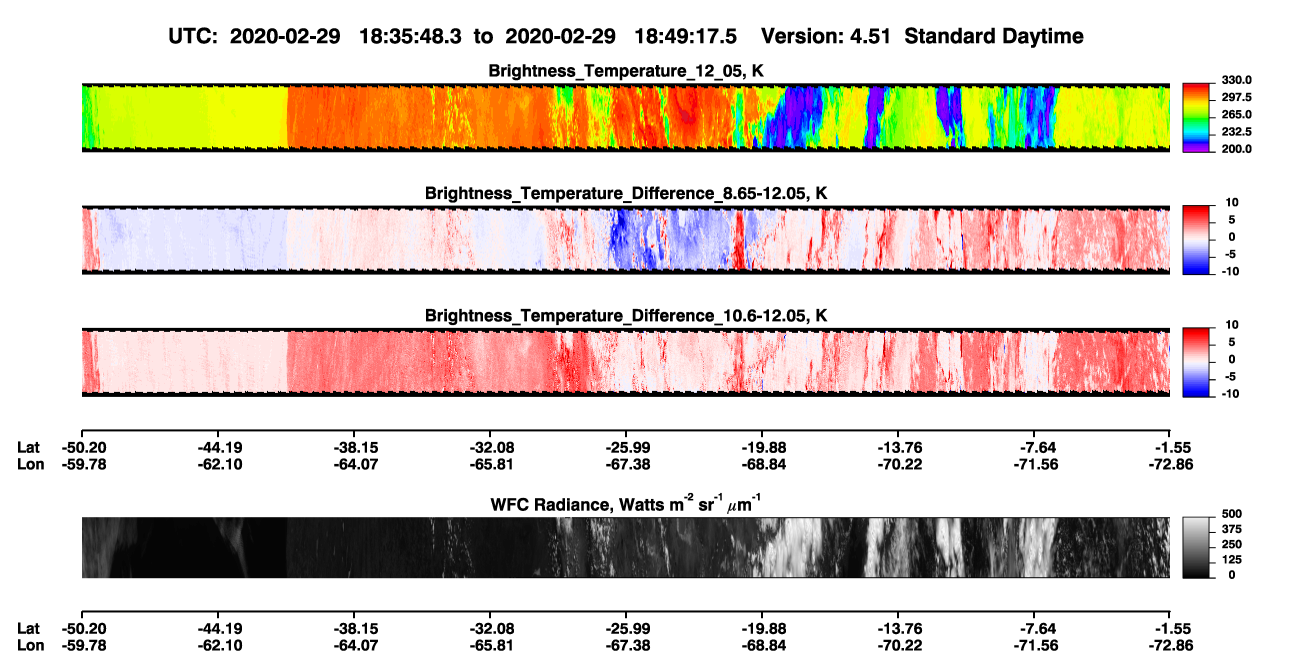1300x667 pixels.
Task: Click the 375 label on radiance colorbar
Action: coord(1230,530)
